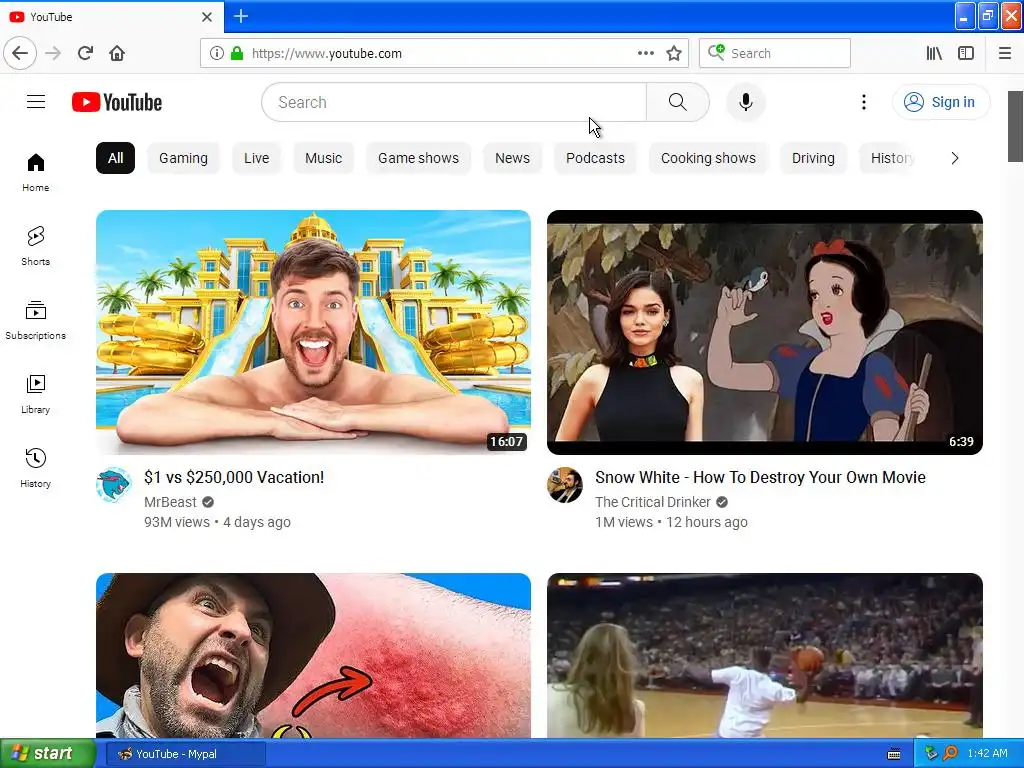The image size is (1024, 768).
Task: Toggle the browser sidebar icon
Action: click(x=966, y=53)
